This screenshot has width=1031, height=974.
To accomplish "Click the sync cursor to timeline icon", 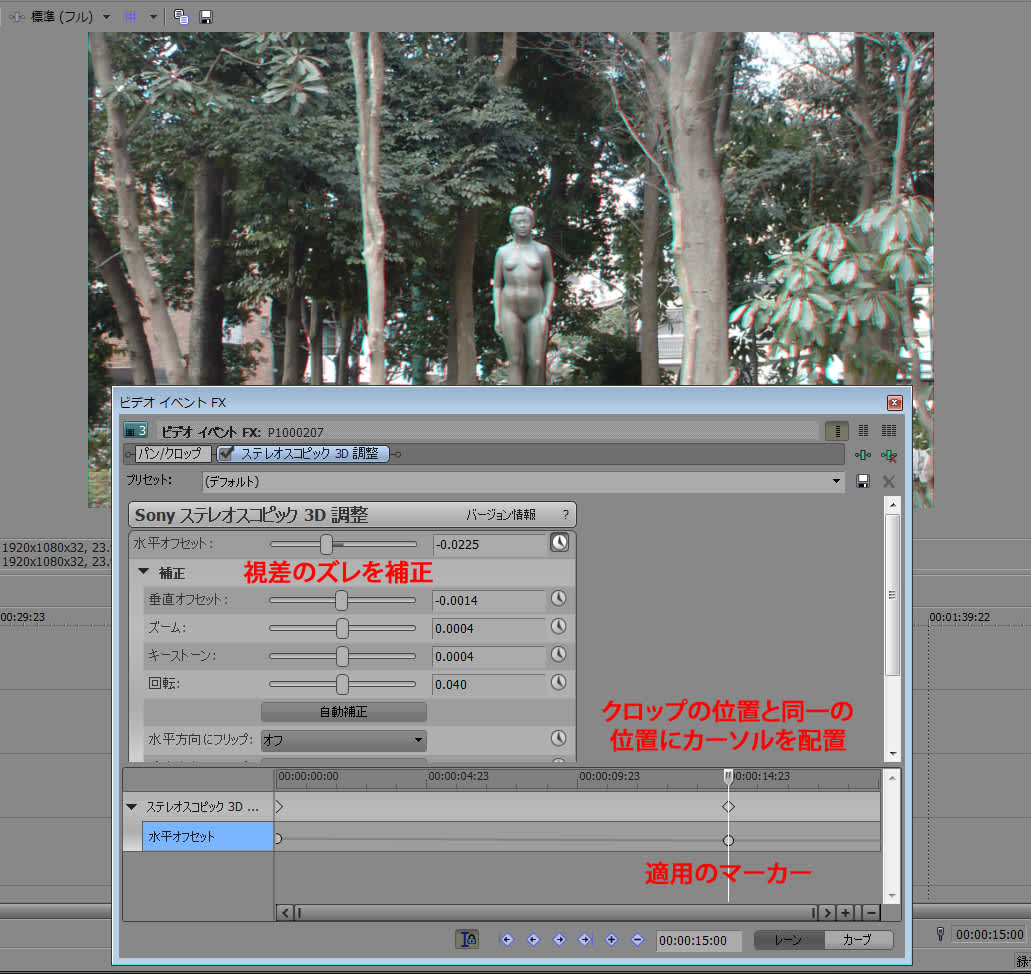I will [x=467, y=939].
